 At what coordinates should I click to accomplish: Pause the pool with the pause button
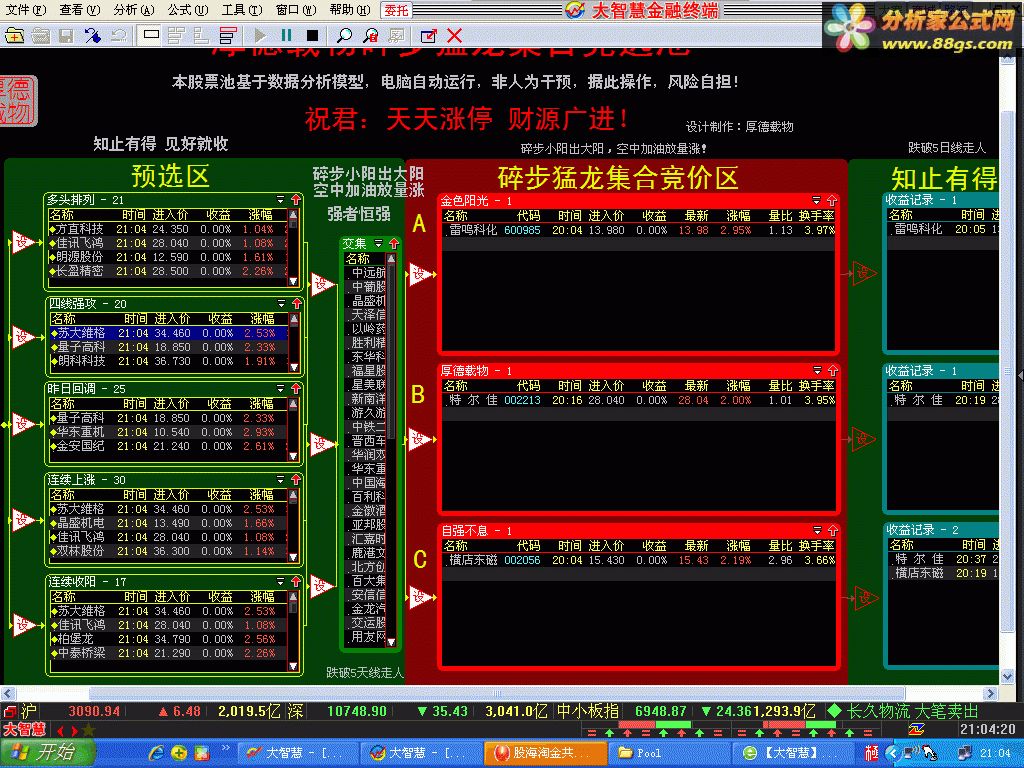pos(286,35)
